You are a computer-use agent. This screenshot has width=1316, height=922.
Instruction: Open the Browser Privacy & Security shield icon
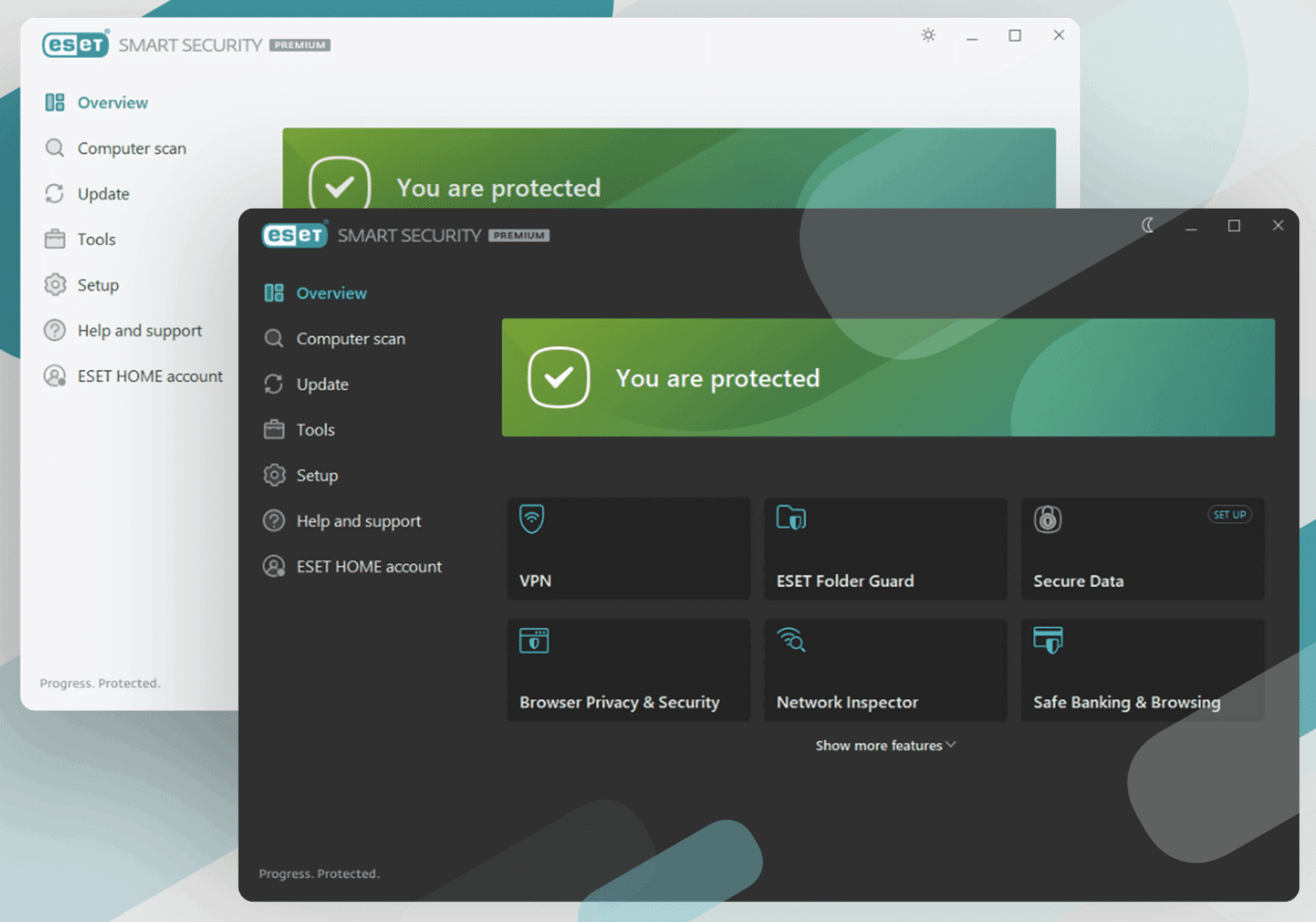tap(532, 640)
